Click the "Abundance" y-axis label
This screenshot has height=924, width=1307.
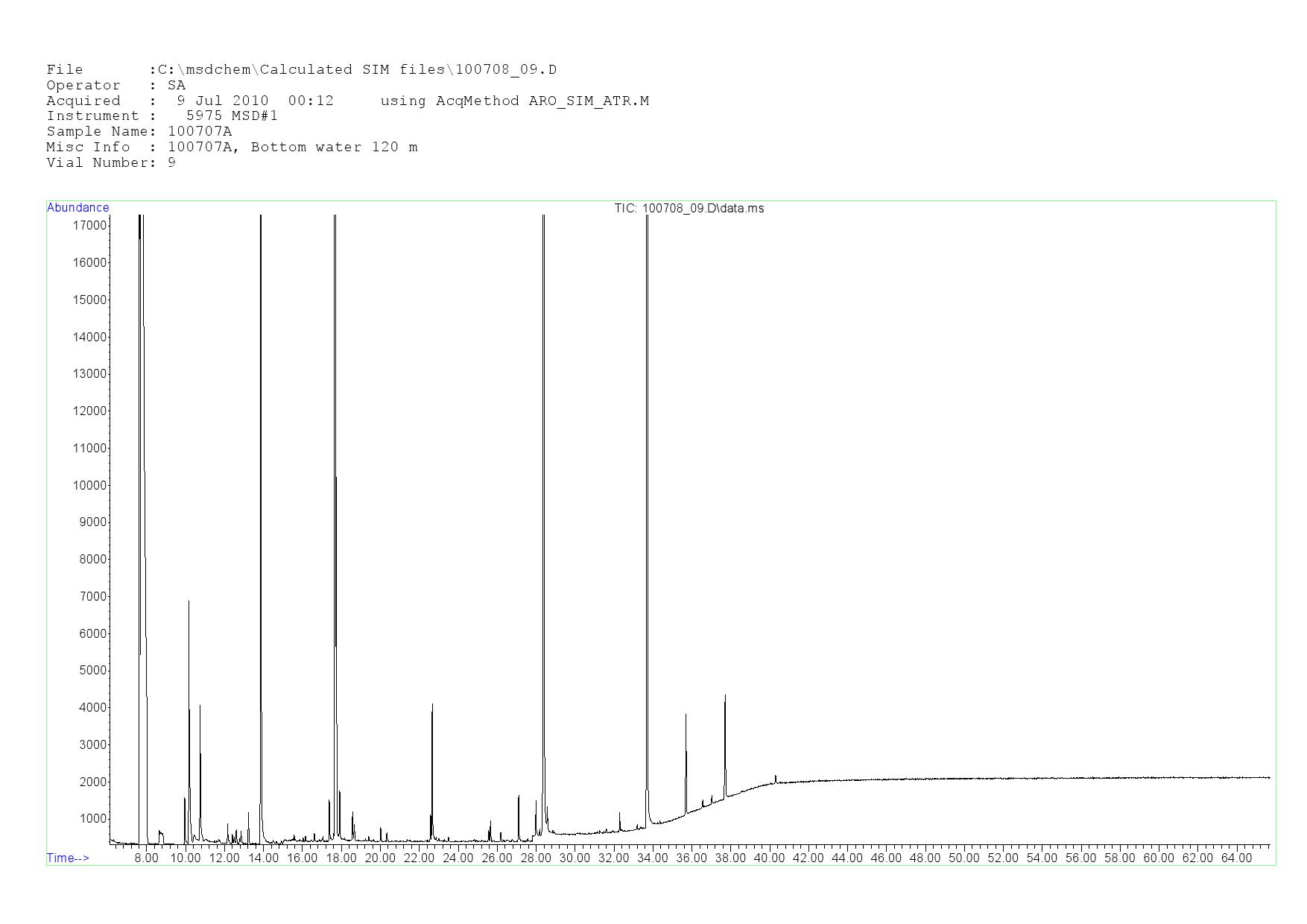click(77, 208)
